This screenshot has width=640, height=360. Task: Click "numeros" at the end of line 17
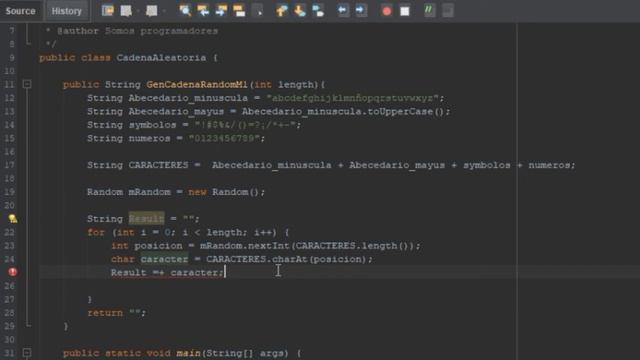pyautogui.click(x=549, y=165)
